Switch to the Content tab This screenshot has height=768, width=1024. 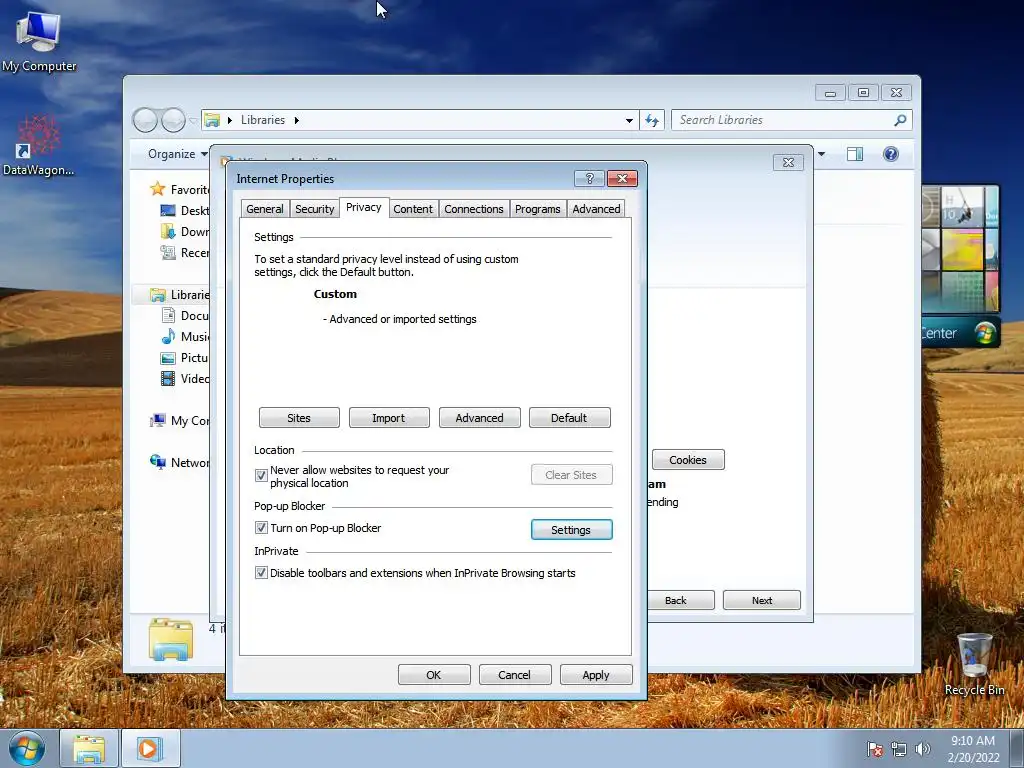[x=413, y=209]
